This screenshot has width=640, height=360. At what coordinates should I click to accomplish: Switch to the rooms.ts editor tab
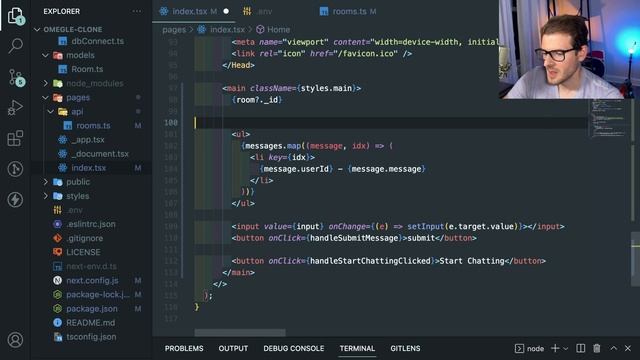click(x=348, y=11)
